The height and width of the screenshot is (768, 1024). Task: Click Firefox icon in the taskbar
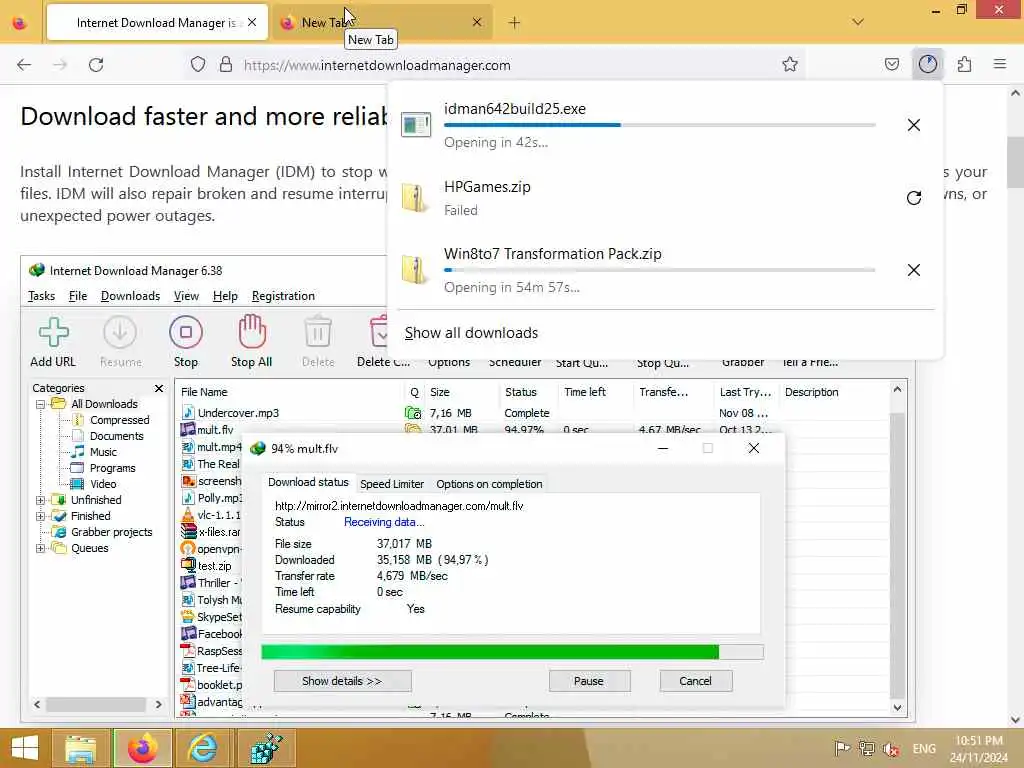142,748
